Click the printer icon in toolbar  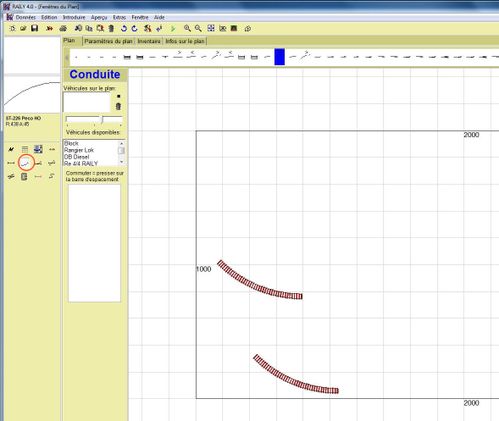(63, 29)
